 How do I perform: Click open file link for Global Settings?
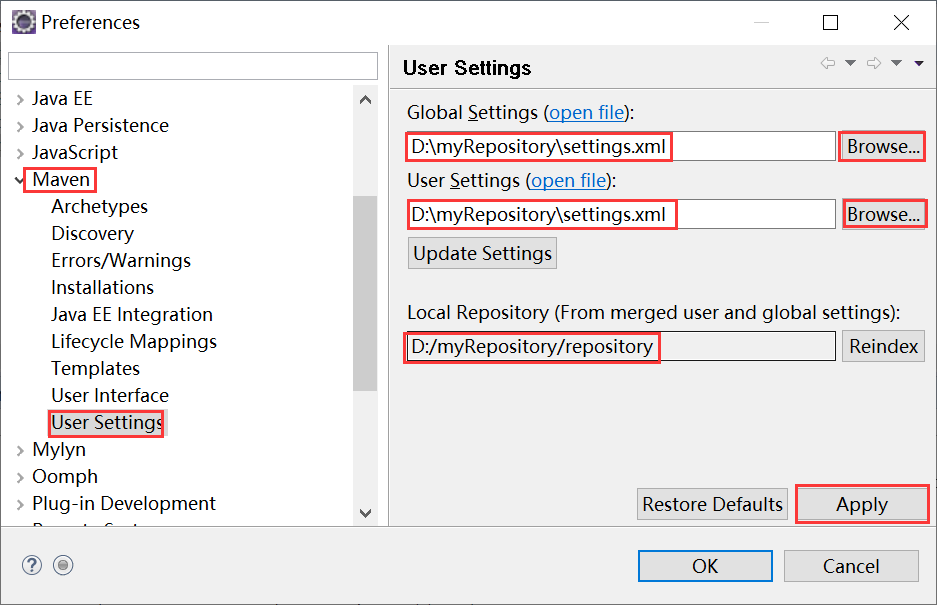[586, 112]
